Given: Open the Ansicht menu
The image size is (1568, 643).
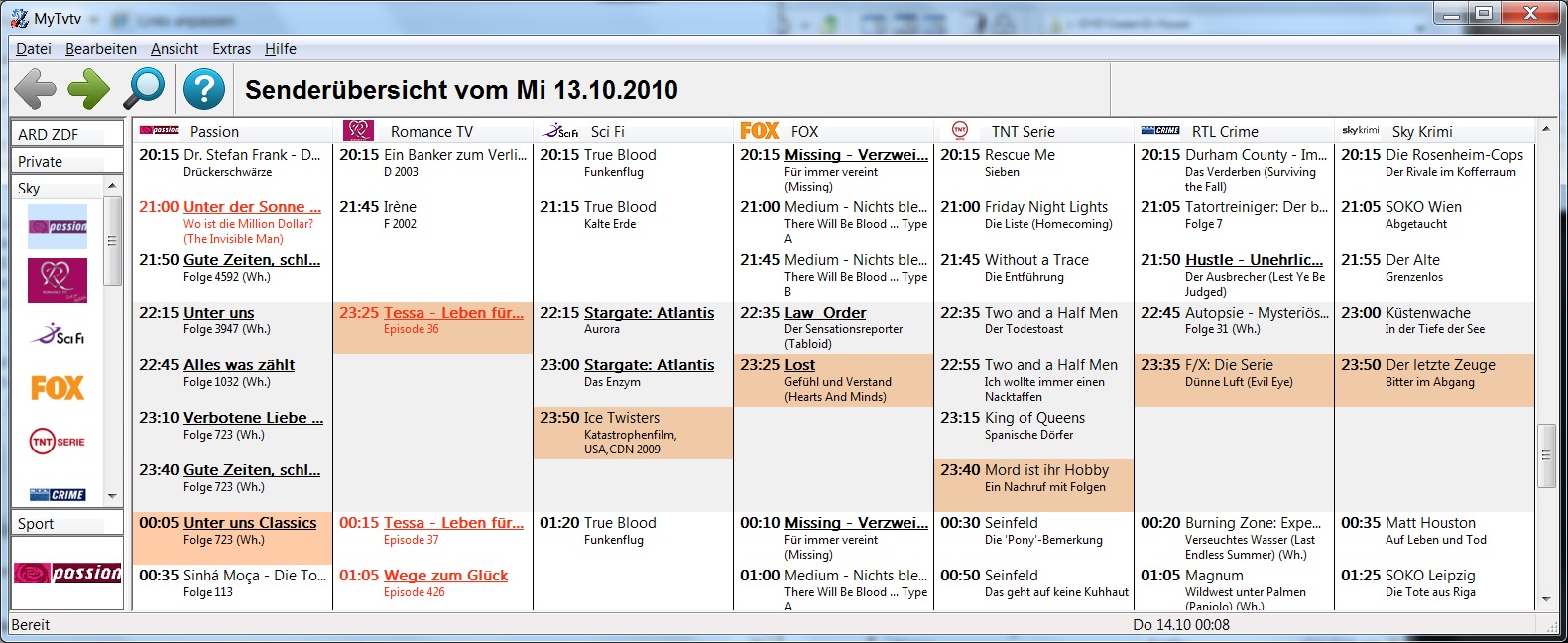Looking at the screenshot, I should 175,49.
